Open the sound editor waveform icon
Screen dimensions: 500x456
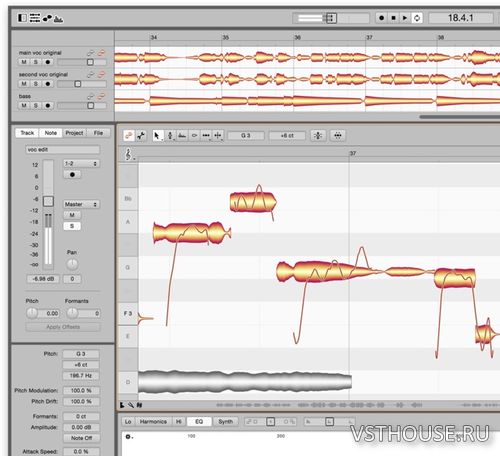coord(58,19)
